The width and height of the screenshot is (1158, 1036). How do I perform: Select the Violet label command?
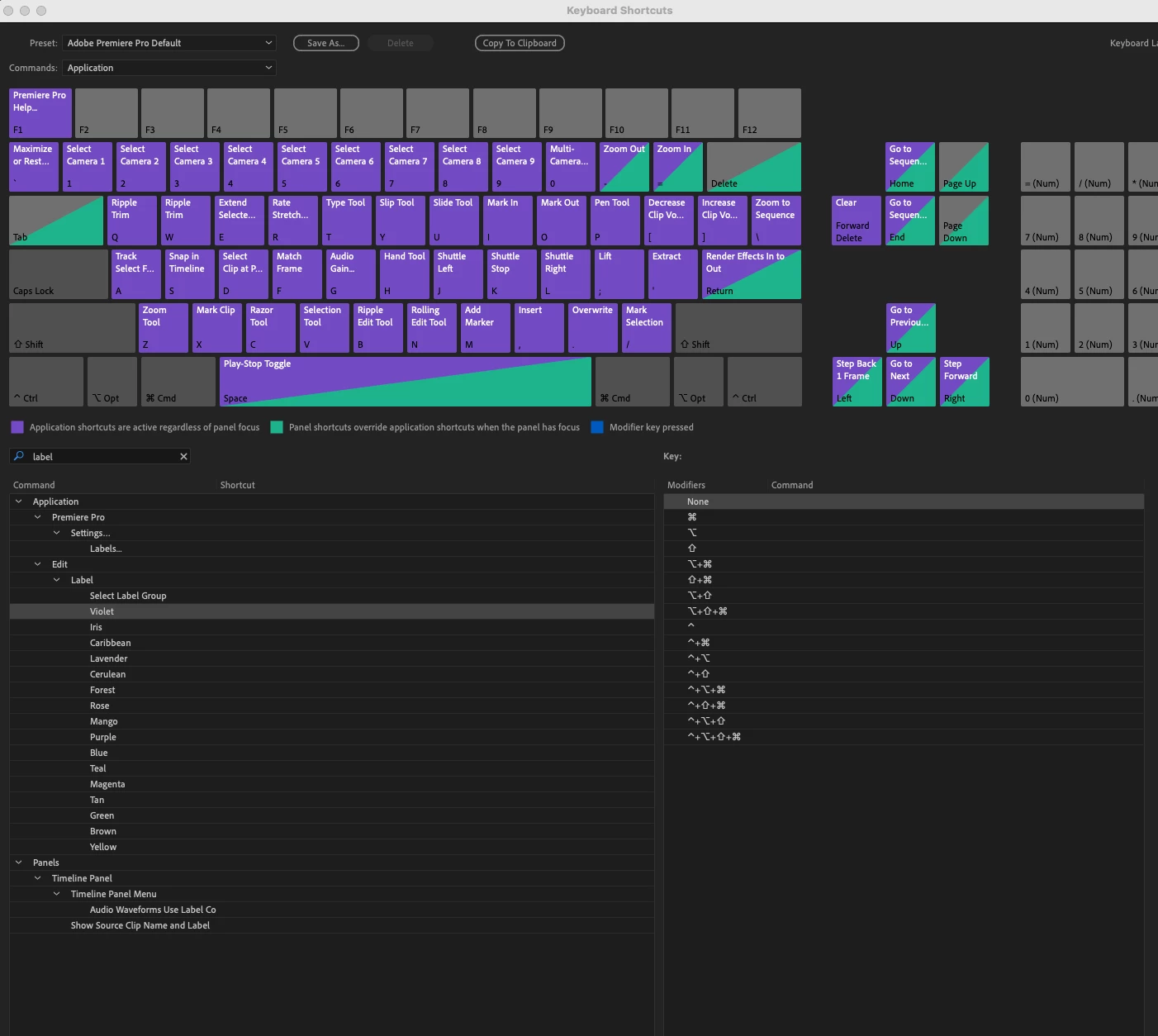pos(332,611)
